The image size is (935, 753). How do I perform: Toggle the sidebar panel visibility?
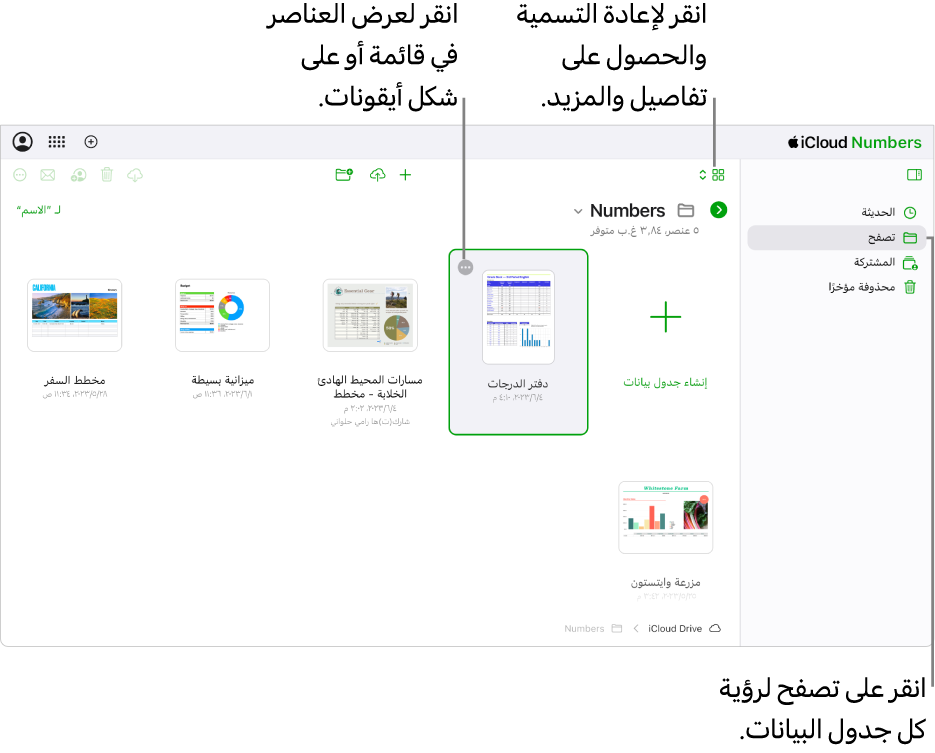pyautogui.click(x=914, y=175)
